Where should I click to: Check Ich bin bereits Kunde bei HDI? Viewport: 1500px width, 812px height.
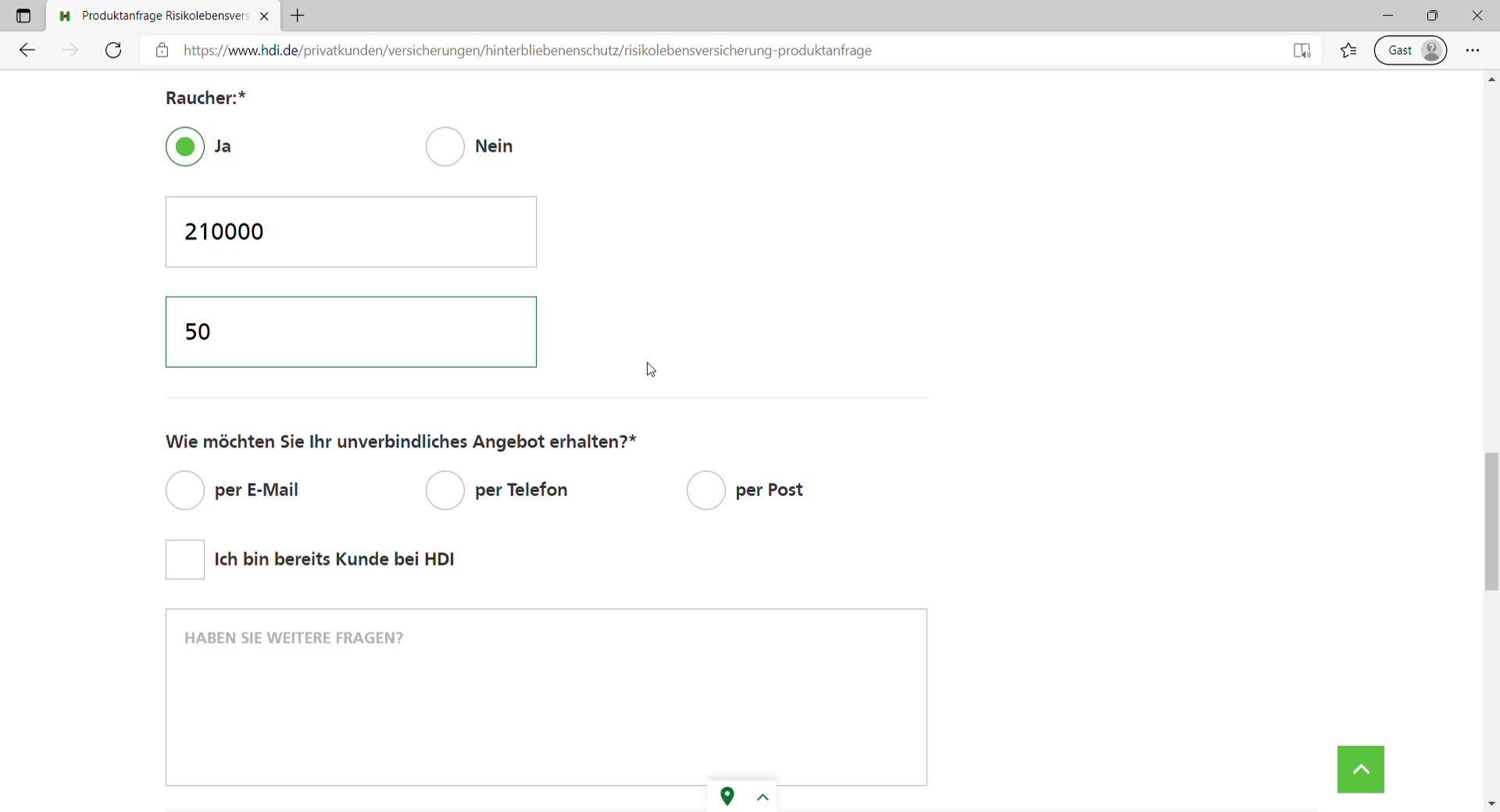(185, 560)
